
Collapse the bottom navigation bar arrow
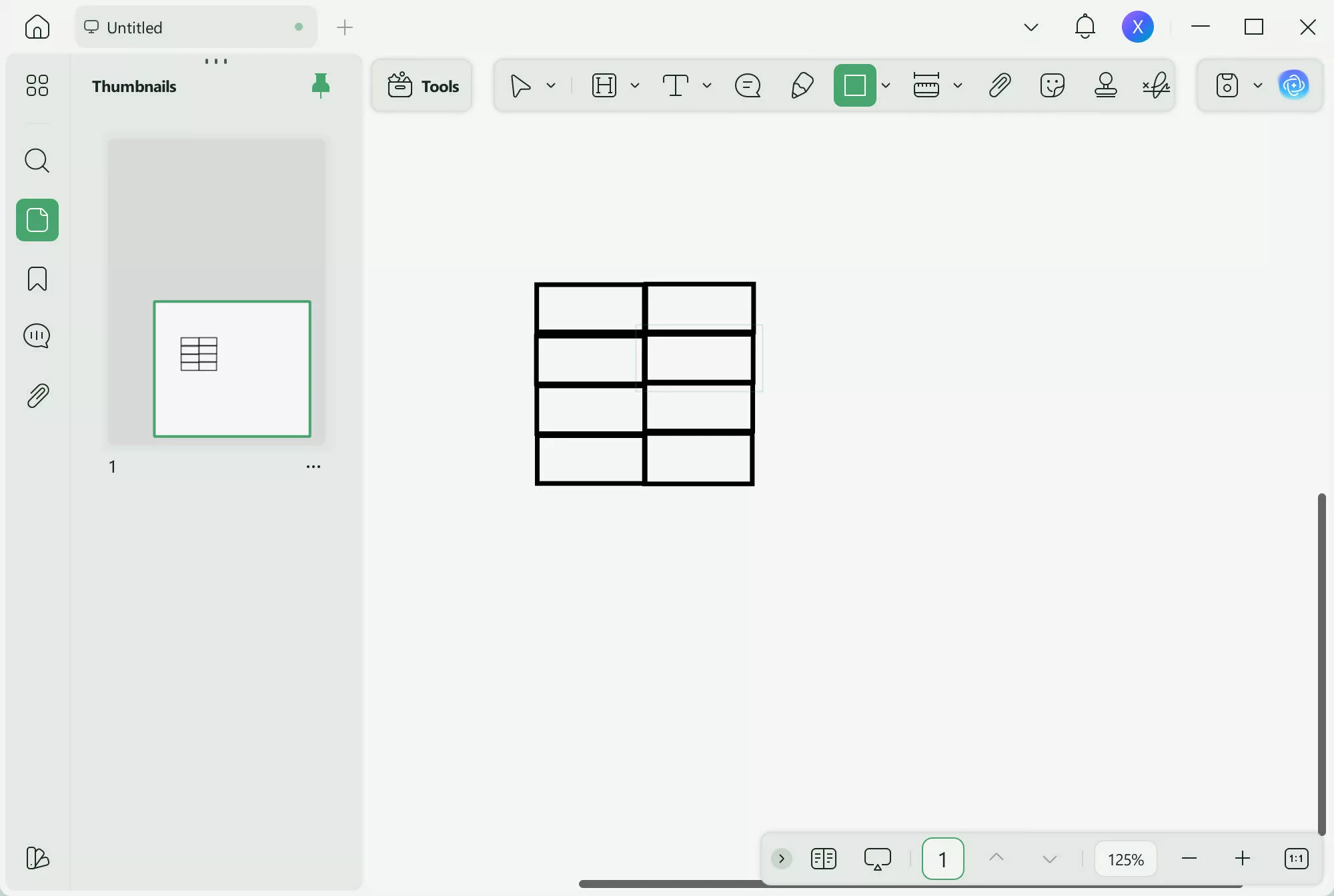click(782, 859)
